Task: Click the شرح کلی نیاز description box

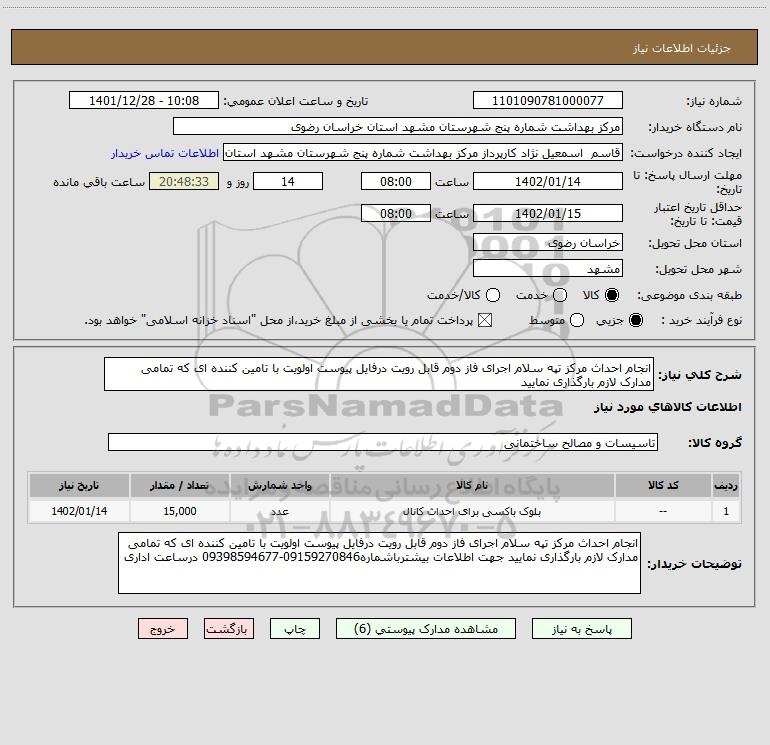Action: 379,374
